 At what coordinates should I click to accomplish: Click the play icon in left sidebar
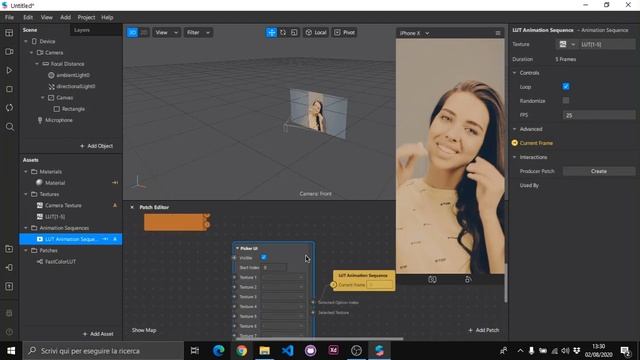(x=9, y=71)
